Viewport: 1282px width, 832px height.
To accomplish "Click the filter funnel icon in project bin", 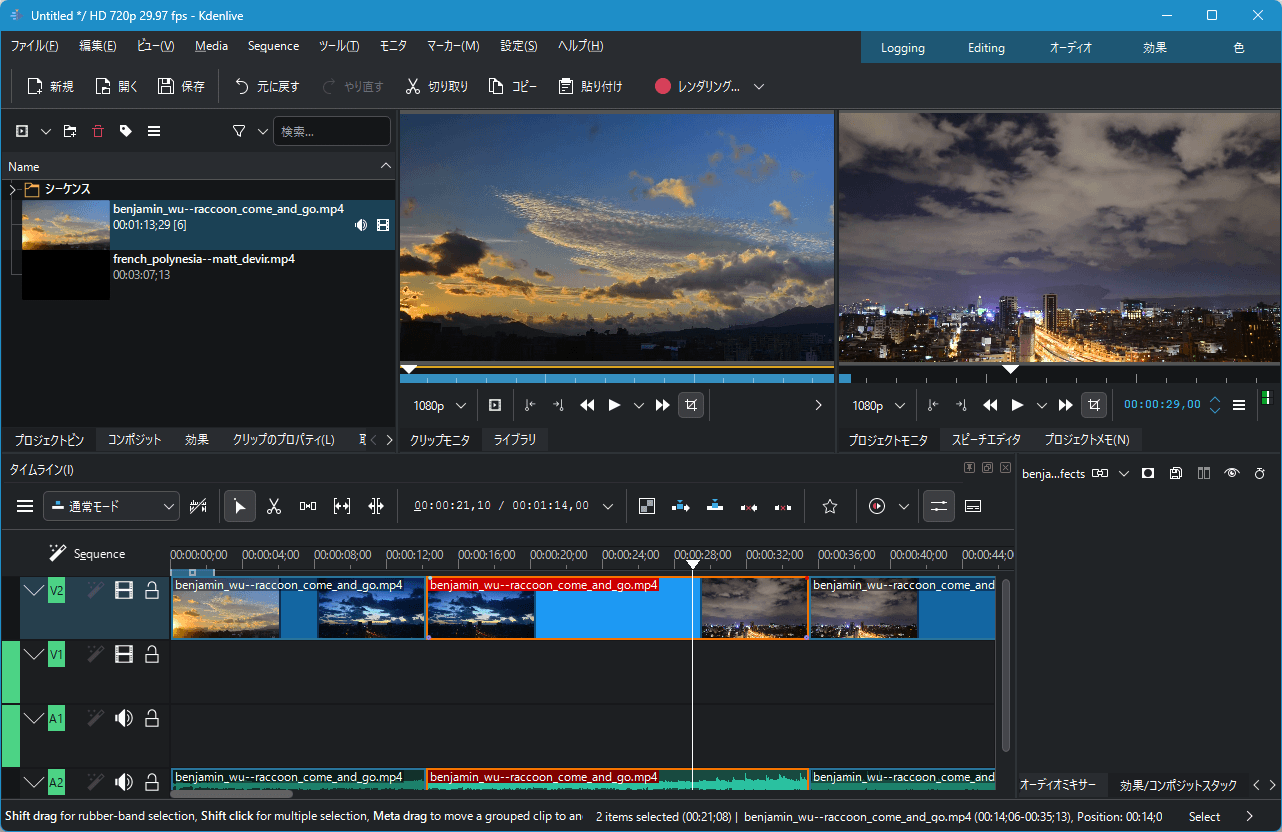I will [x=239, y=131].
